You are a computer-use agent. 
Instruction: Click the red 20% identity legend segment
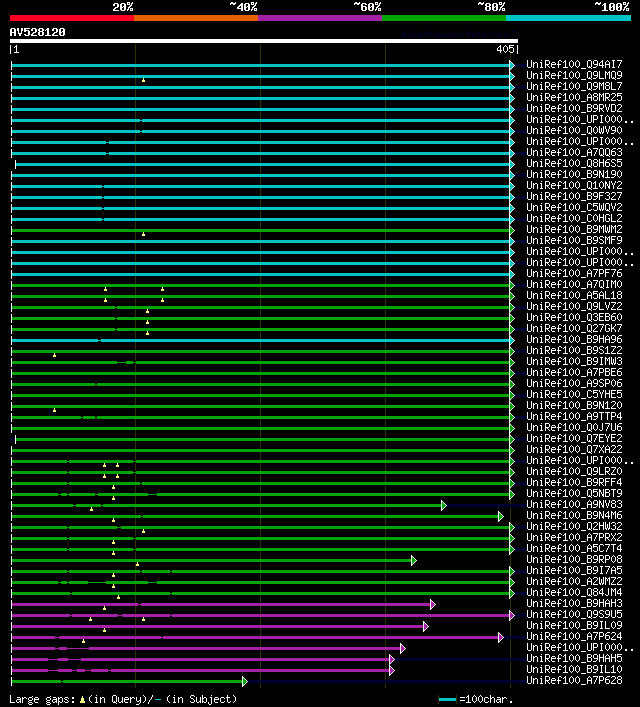click(72, 18)
